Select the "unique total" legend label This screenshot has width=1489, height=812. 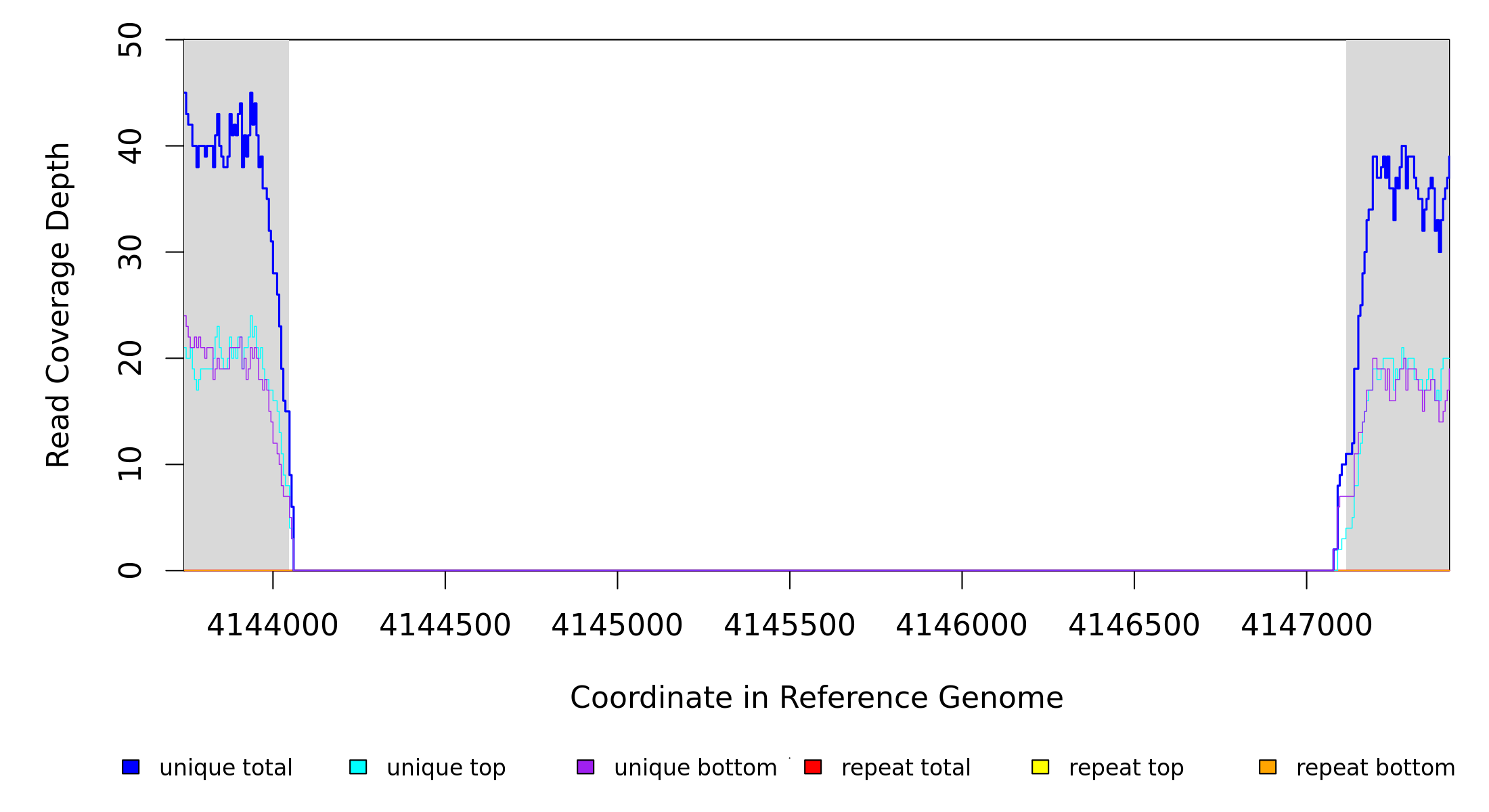pos(225,768)
